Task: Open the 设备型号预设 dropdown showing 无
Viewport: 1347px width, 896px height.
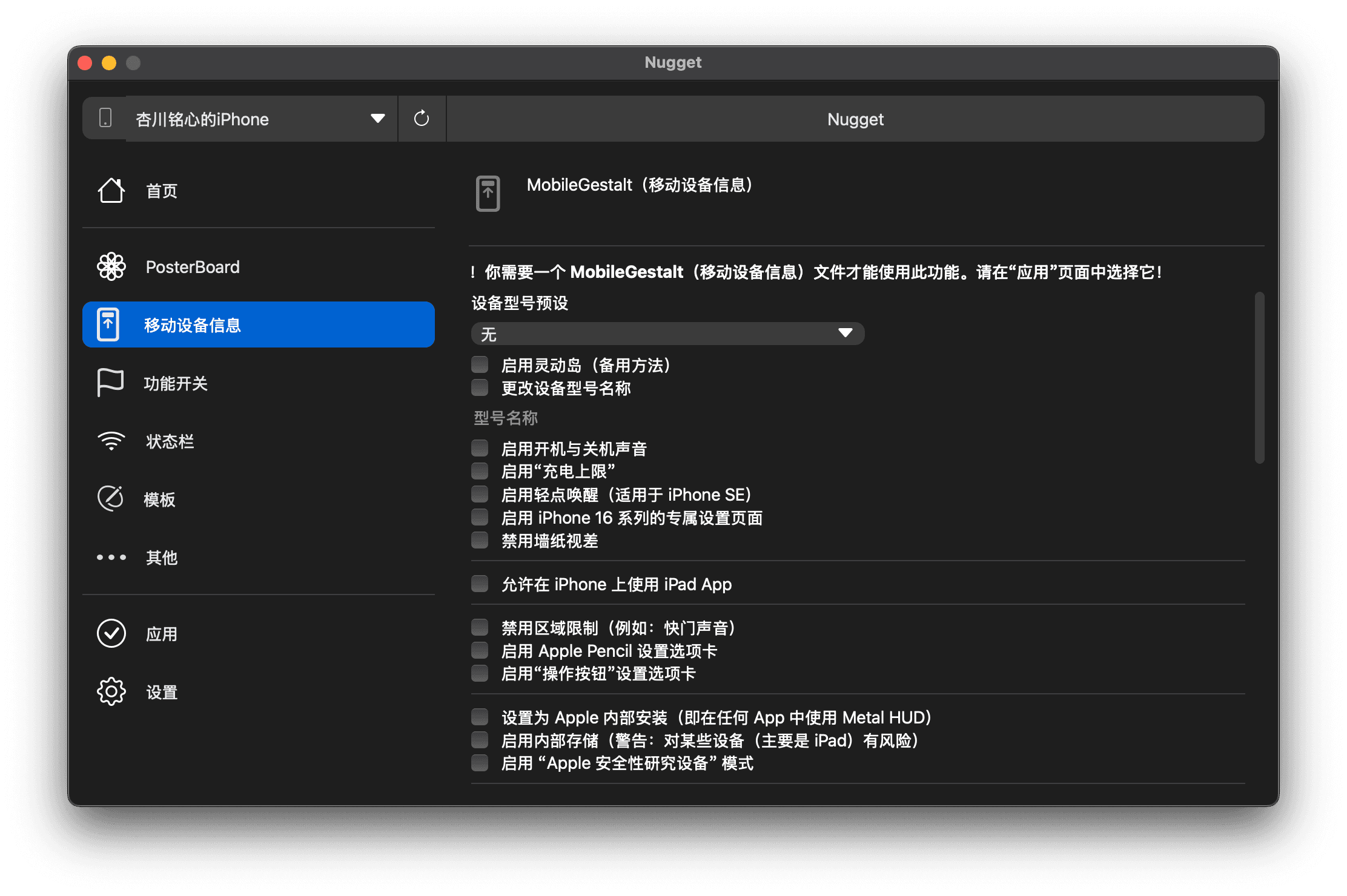Action: click(x=667, y=334)
